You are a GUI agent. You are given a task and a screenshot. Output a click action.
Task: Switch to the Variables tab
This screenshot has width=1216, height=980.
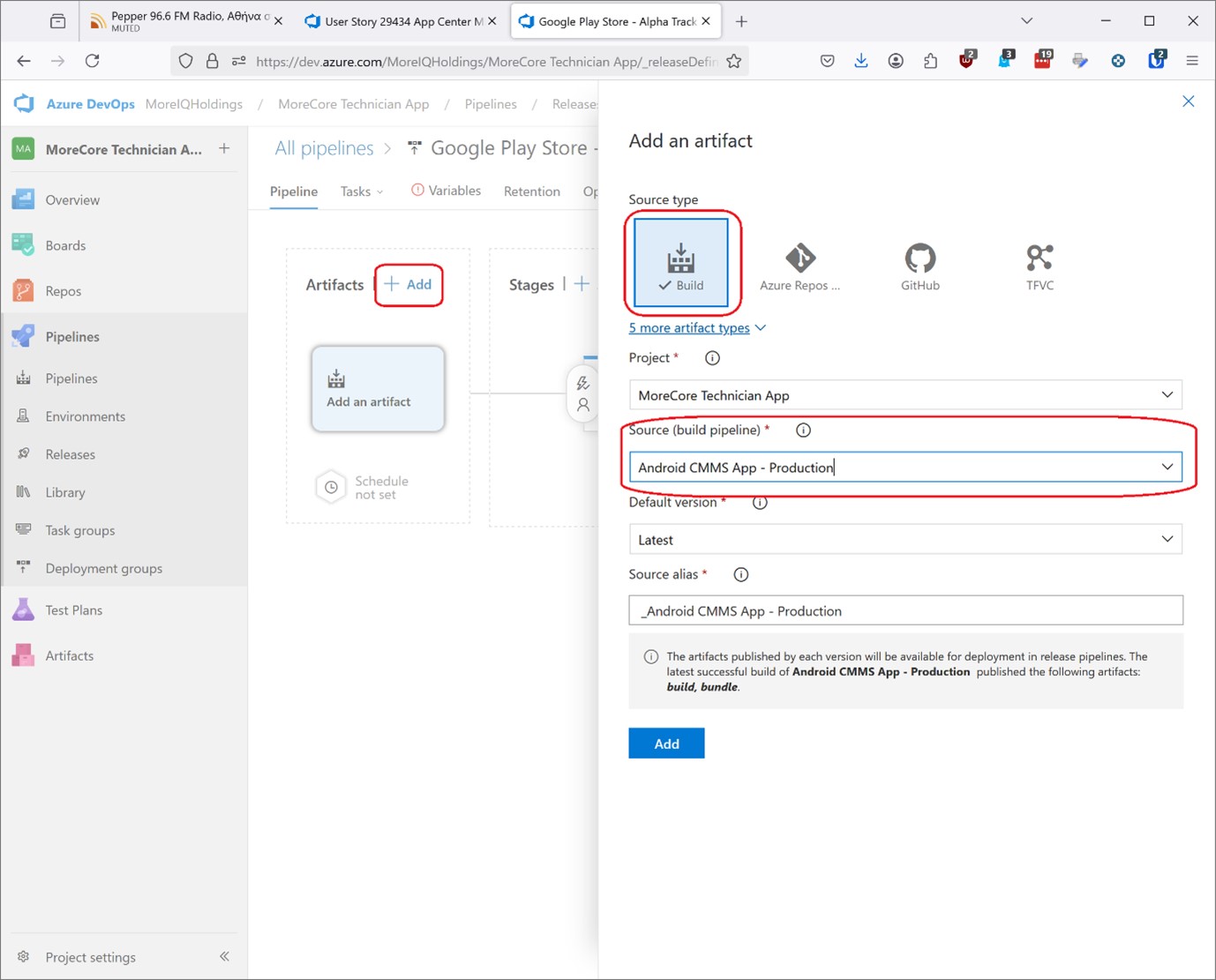click(x=454, y=191)
